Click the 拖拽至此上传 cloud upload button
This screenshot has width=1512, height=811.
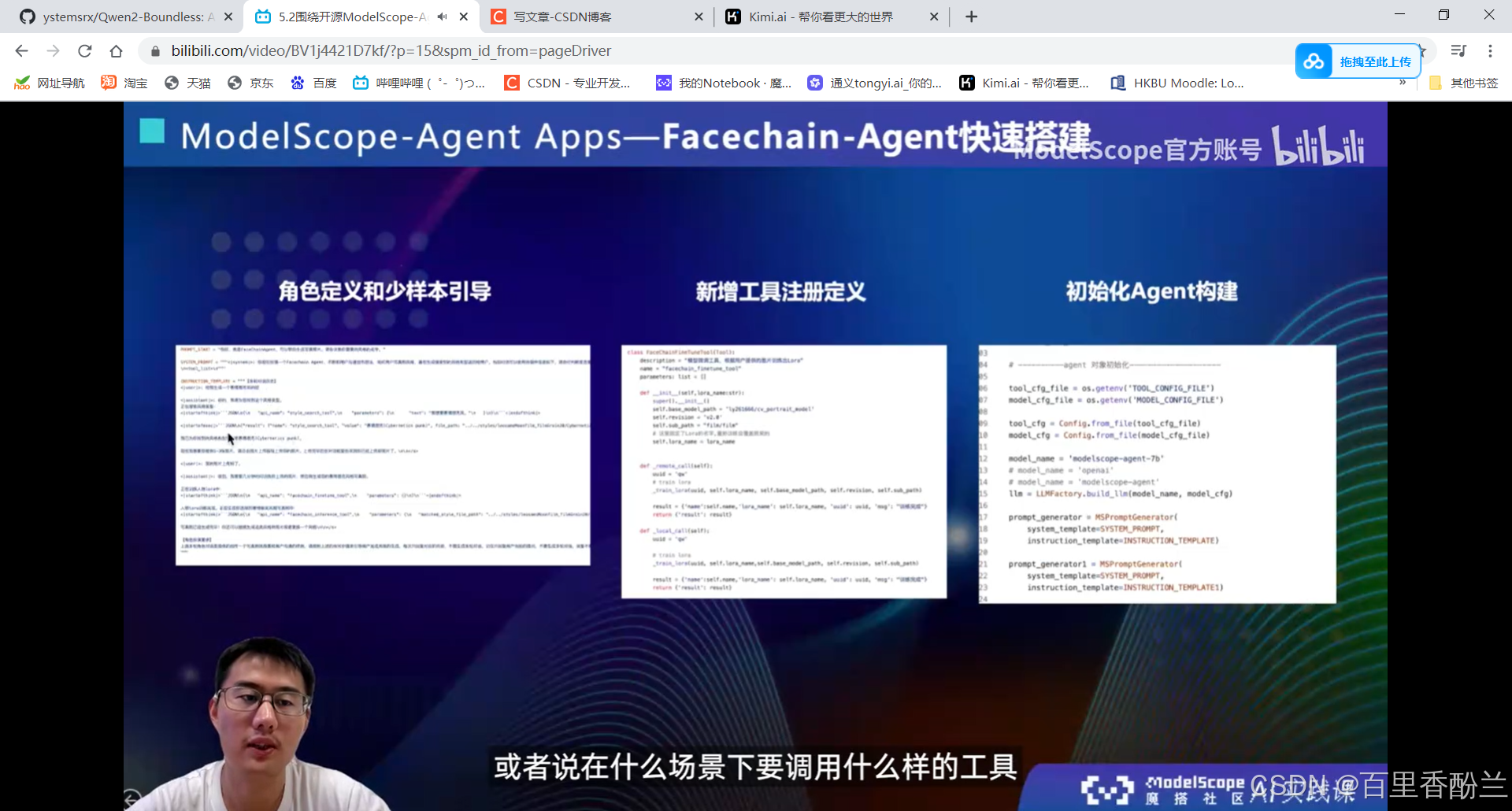point(1358,61)
